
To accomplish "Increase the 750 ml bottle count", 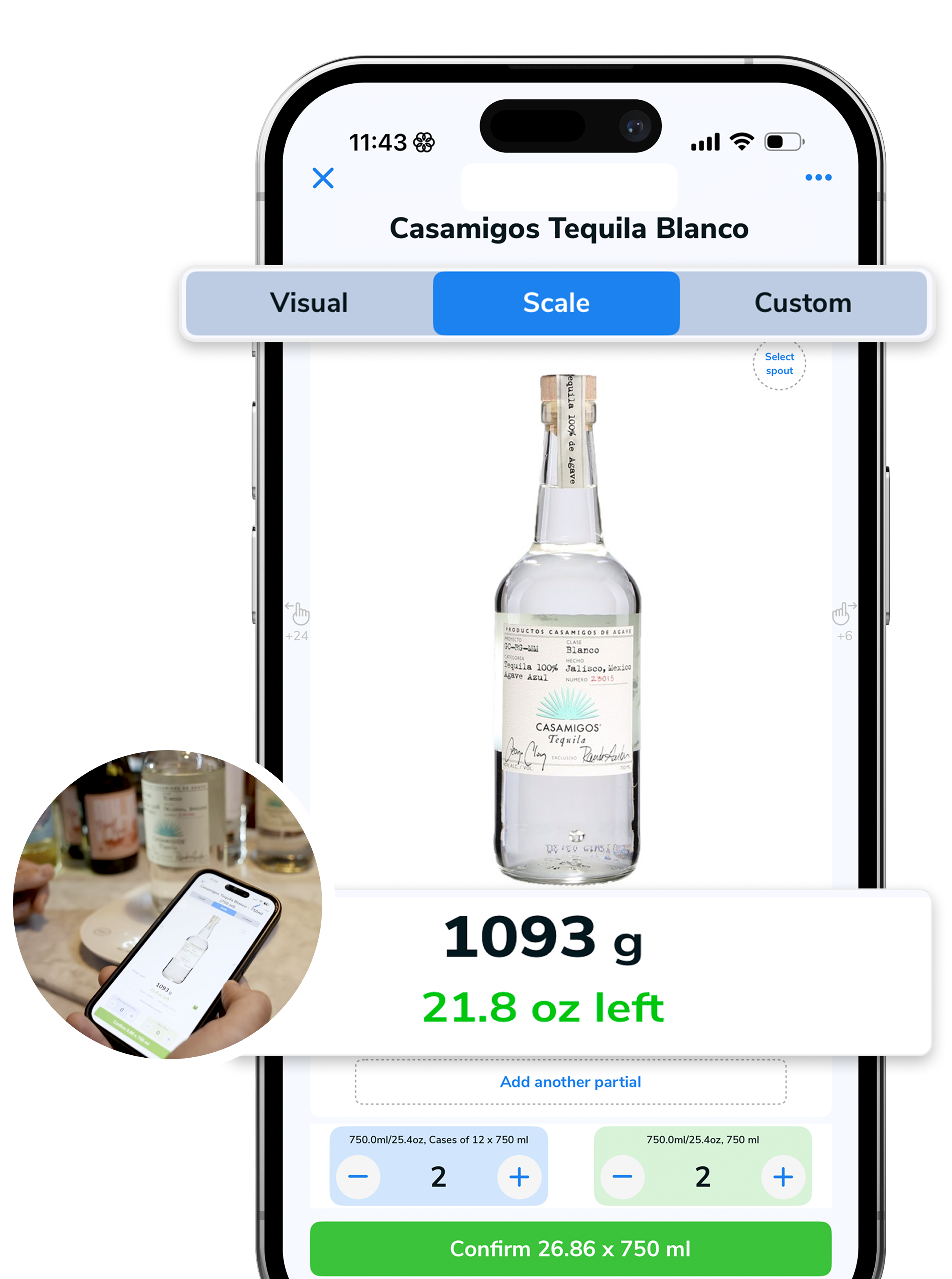I will tap(783, 1176).
